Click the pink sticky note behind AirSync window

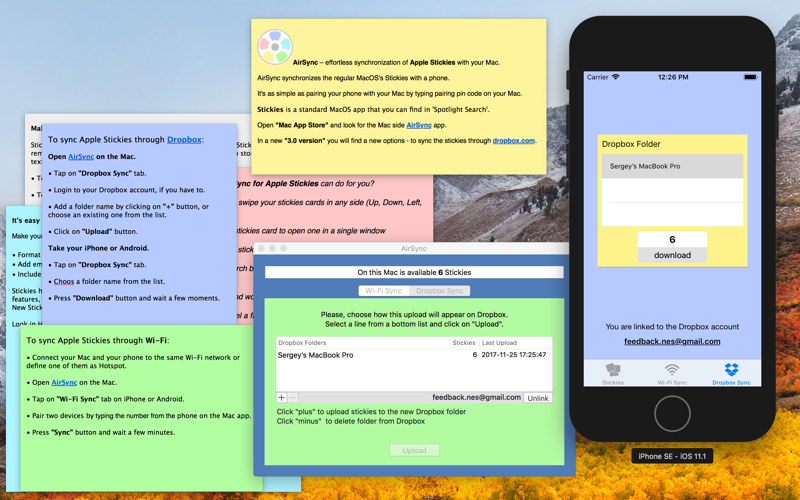(337, 209)
